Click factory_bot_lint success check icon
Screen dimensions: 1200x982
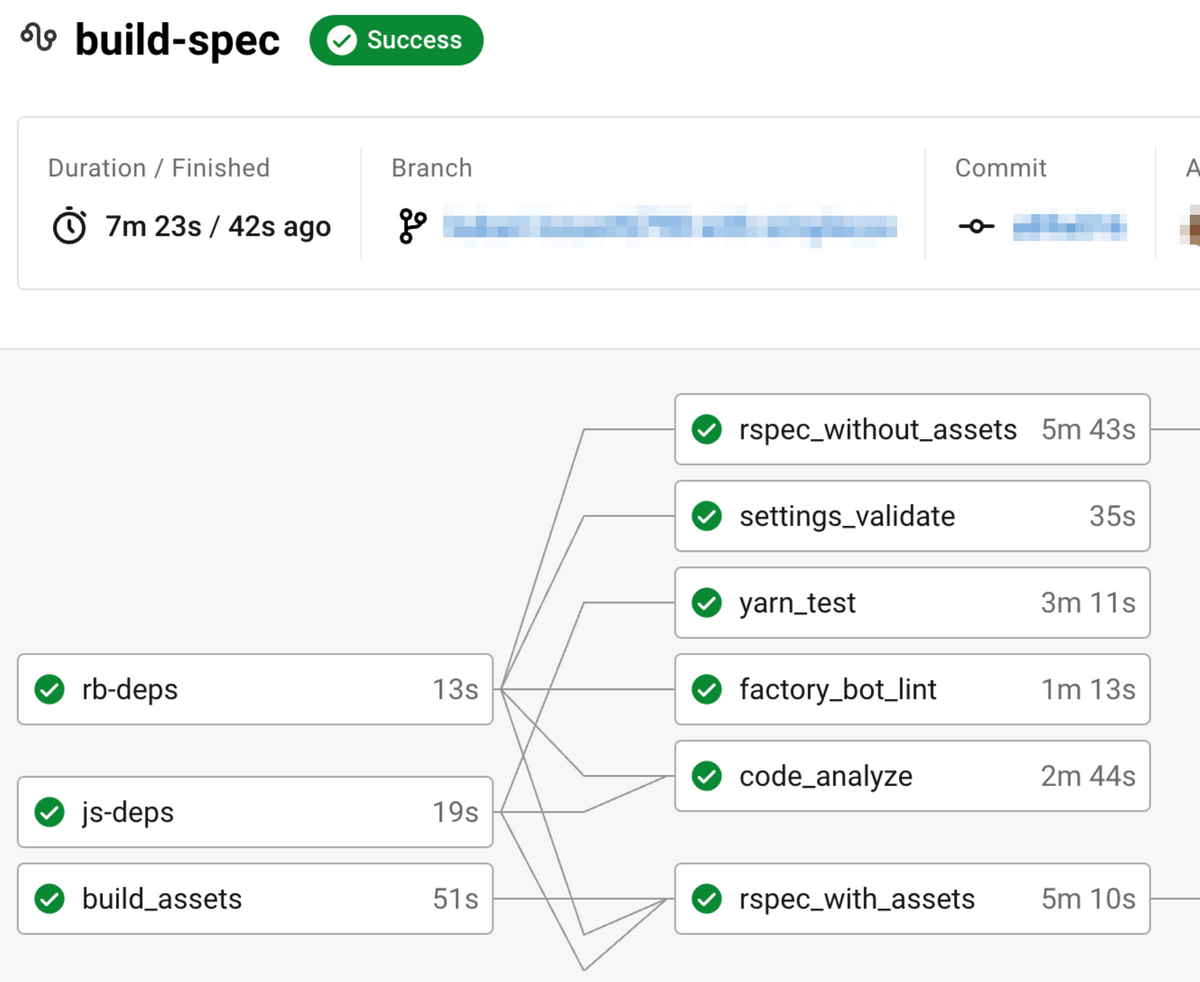(707, 690)
